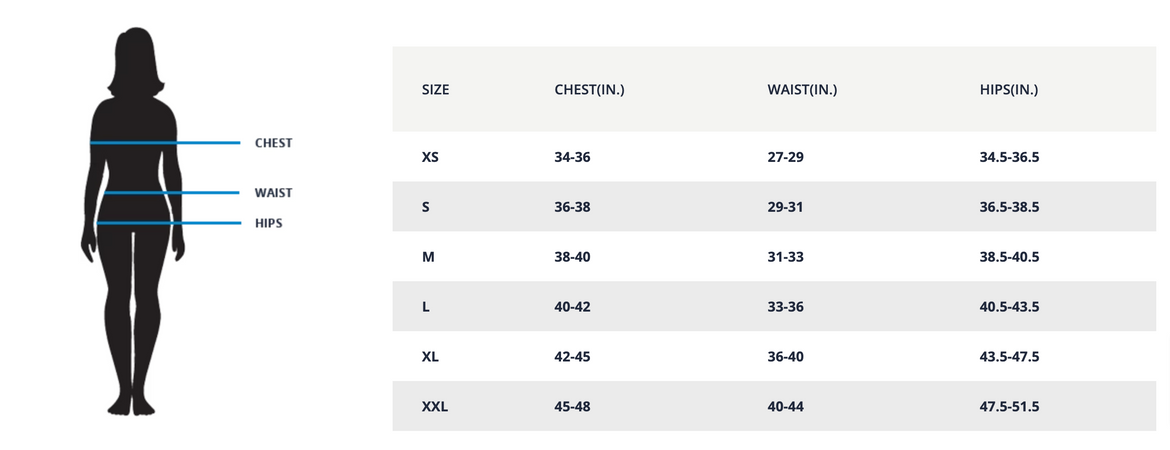Choose the M size row label
The height and width of the screenshot is (450, 1170).
tap(428, 257)
